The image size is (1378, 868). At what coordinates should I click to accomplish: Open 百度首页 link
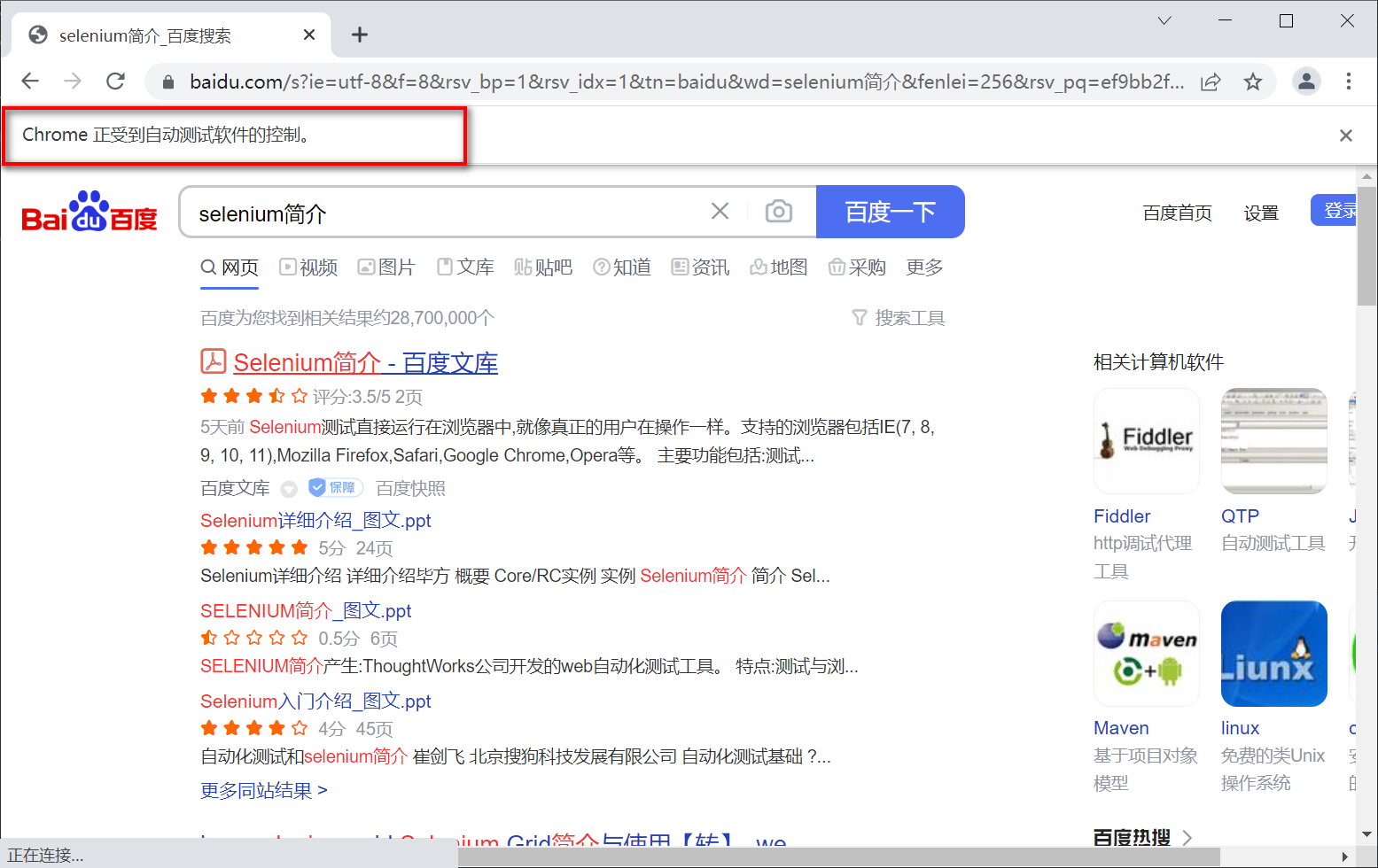[x=1178, y=213]
